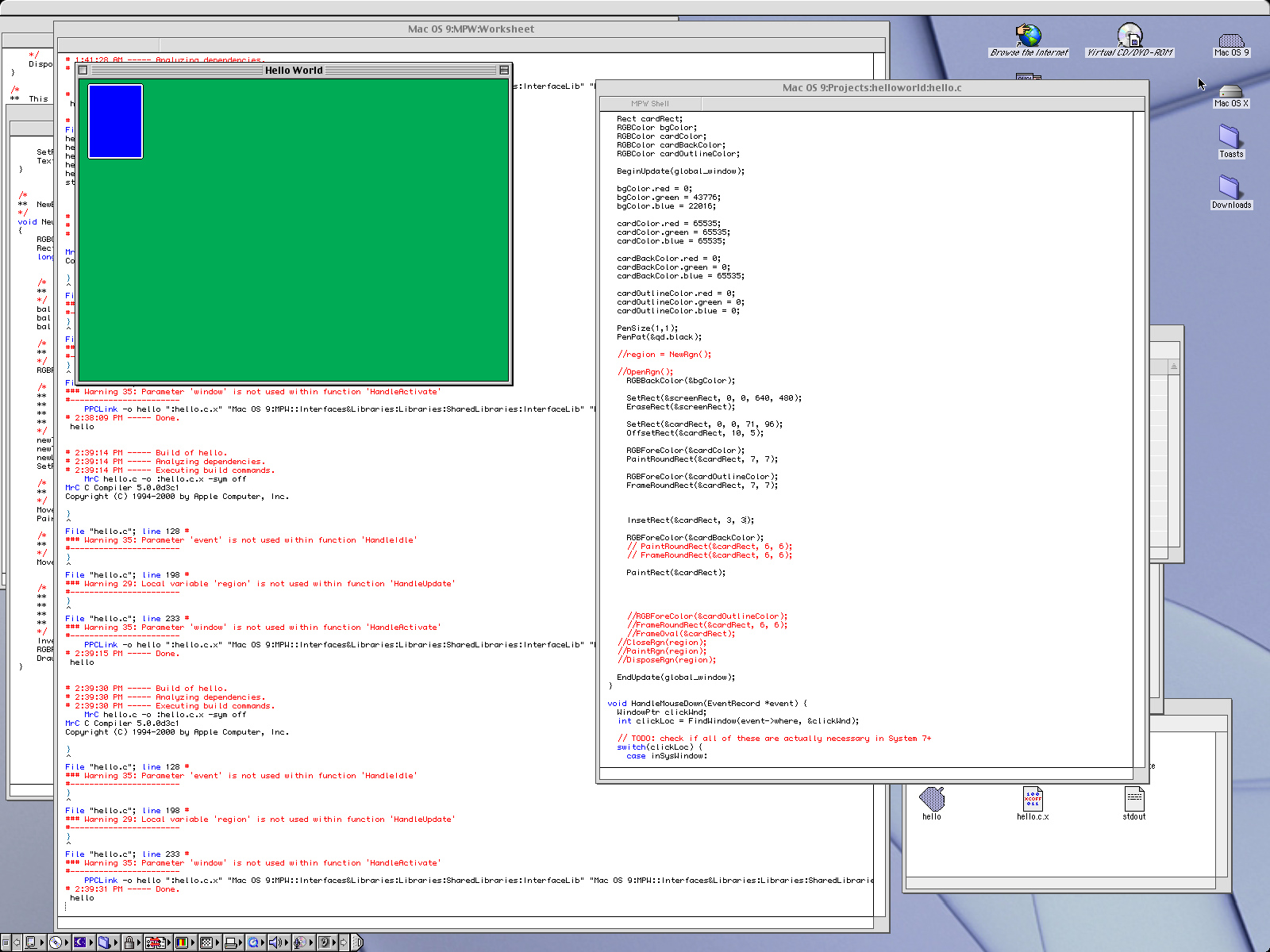Open the monitor color depth module

click(184, 942)
